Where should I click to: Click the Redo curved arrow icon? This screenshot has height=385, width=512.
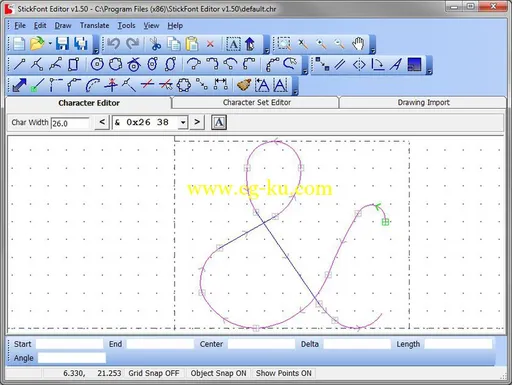click(x=133, y=44)
